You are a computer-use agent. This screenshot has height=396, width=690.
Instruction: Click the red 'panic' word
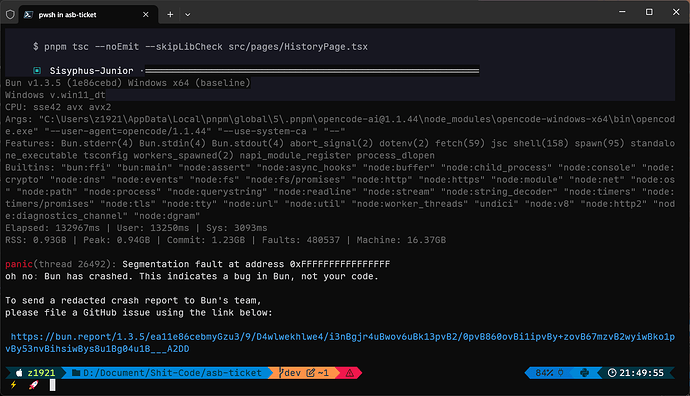[x=19, y=264]
